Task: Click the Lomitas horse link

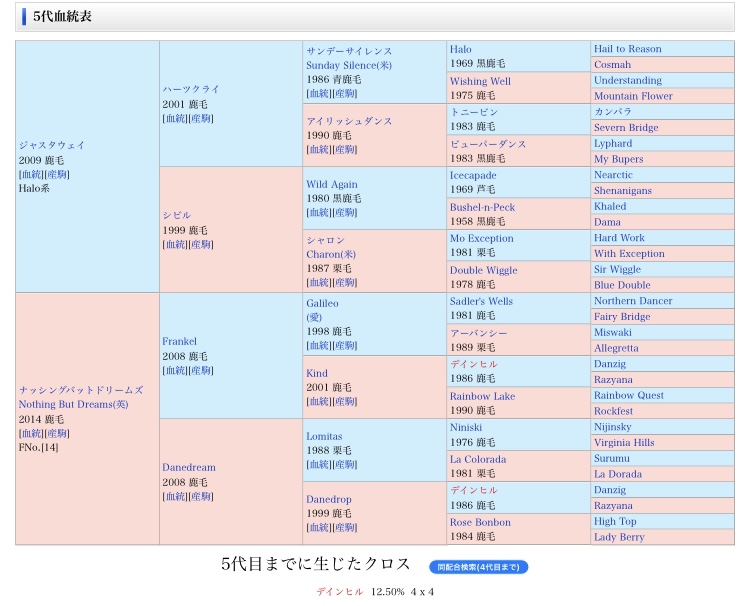Action: 324,436
